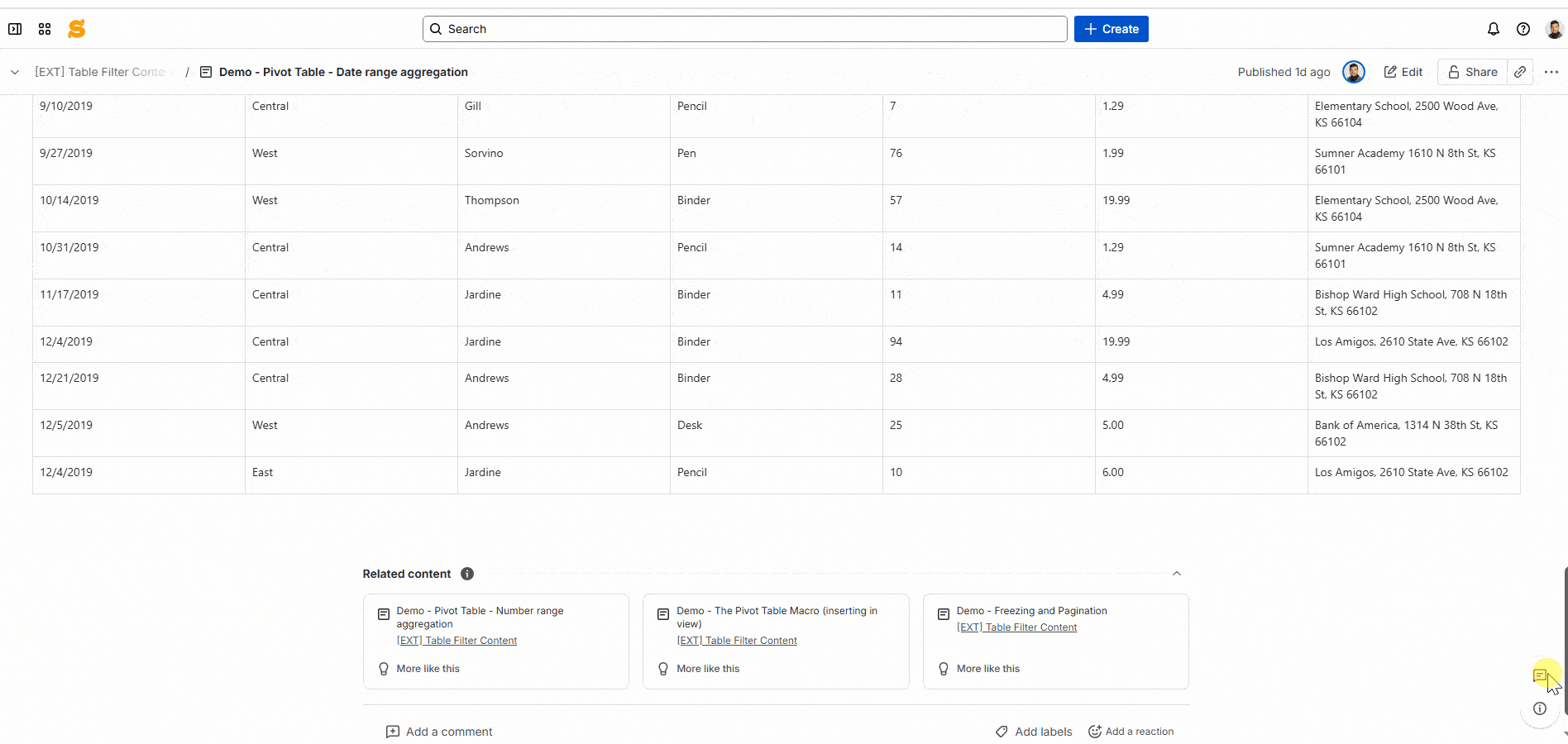Click the profile avatar top right
Image resolution: width=1568 pixels, height=744 pixels.
(1555, 28)
